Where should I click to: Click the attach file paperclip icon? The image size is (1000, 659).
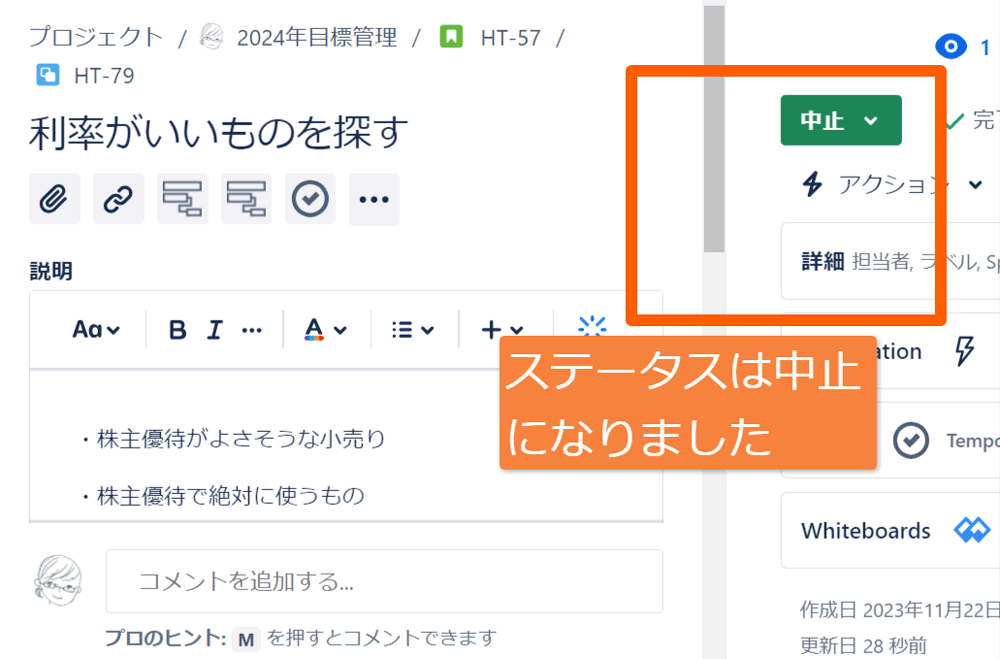[x=54, y=200]
